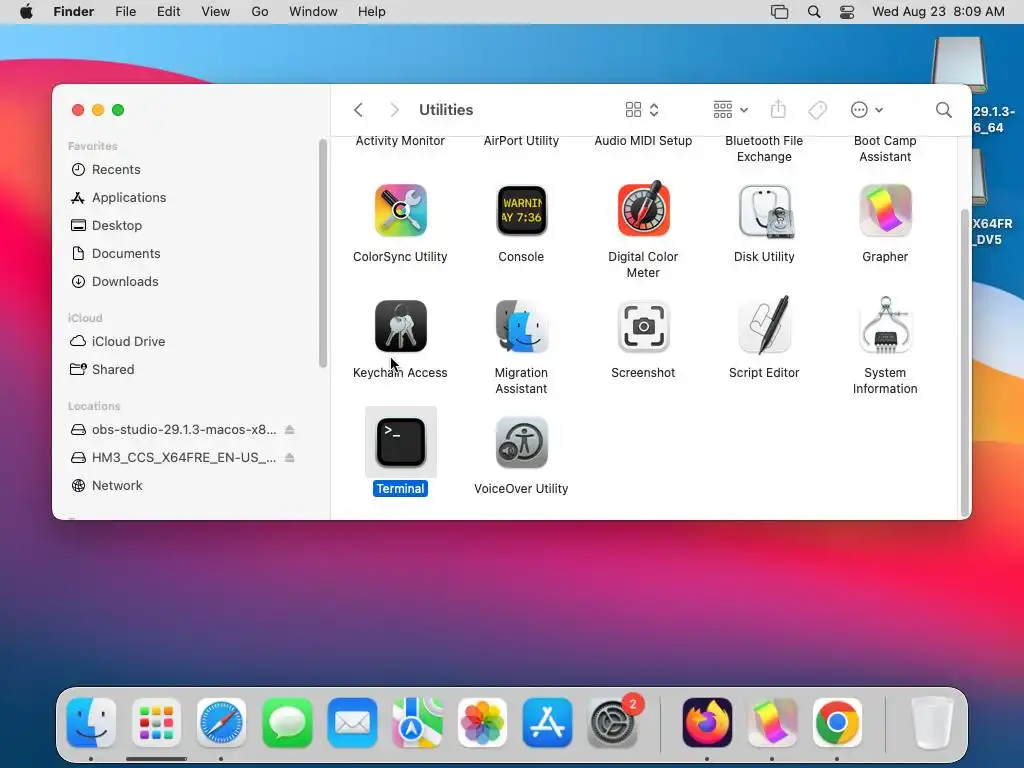Open the Keychain Access icon
Image resolution: width=1024 pixels, height=768 pixels.
pyautogui.click(x=400, y=326)
